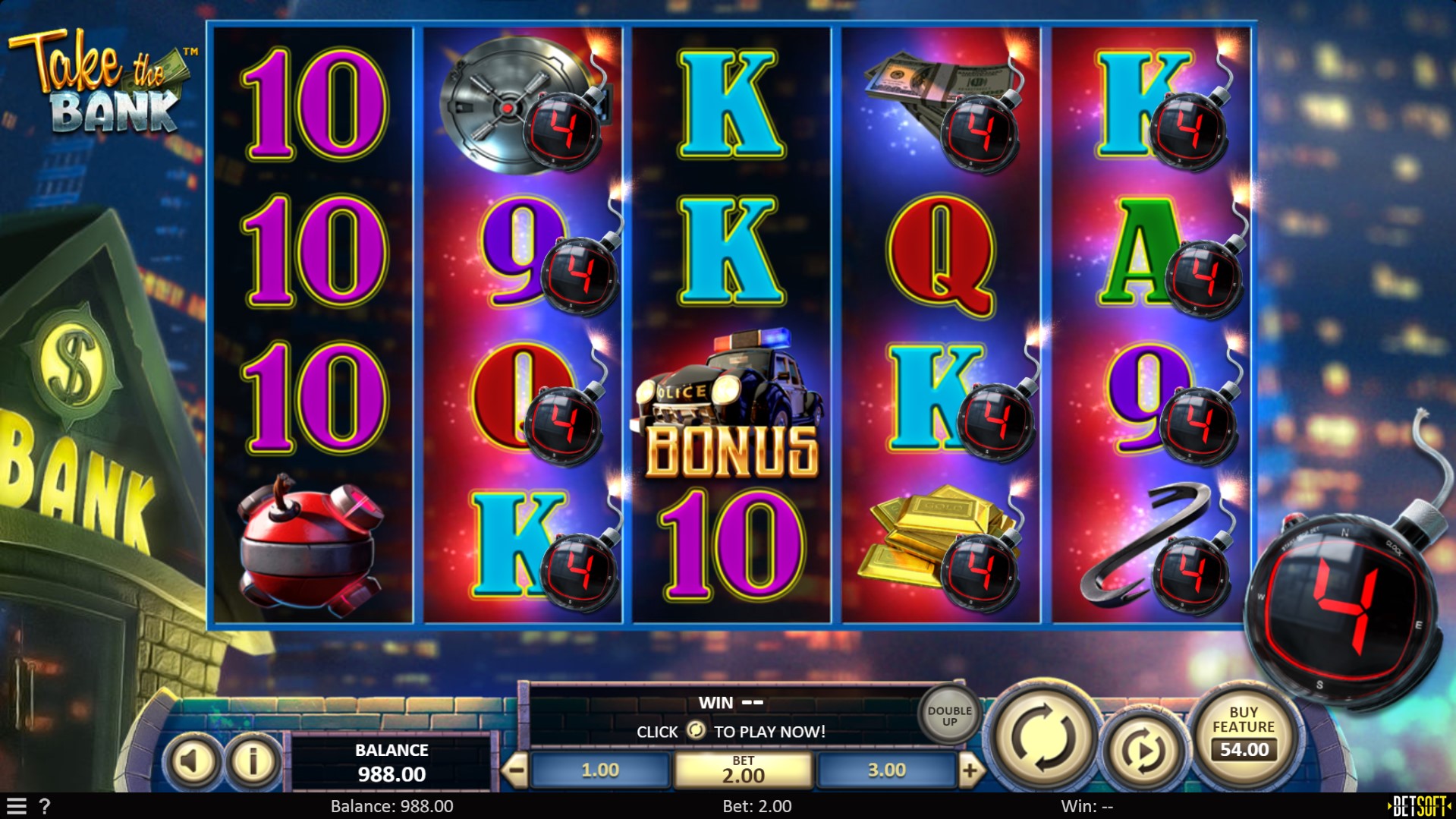Click the red robber bomb symbol

pos(311,544)
